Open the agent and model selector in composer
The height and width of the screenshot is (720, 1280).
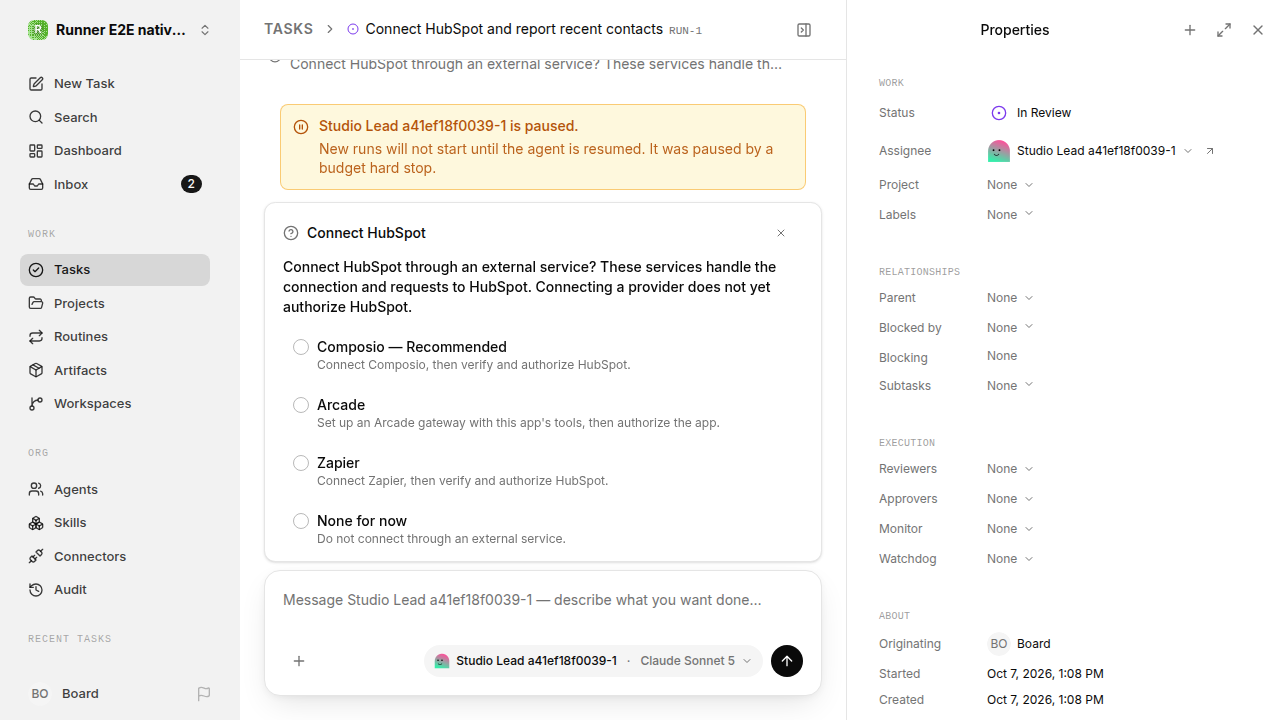click(593, 661)
